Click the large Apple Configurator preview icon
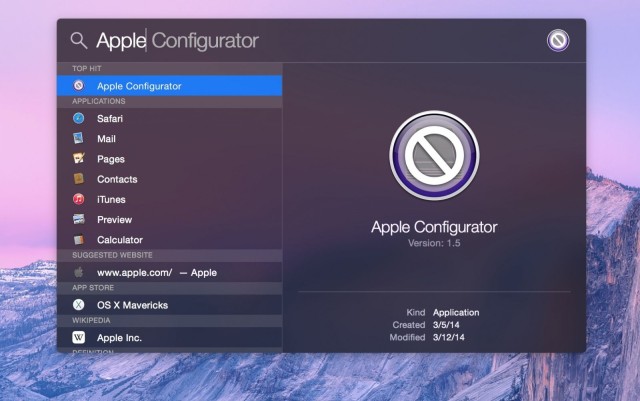The width and height of the screenshot is (640, 401). 434,156
